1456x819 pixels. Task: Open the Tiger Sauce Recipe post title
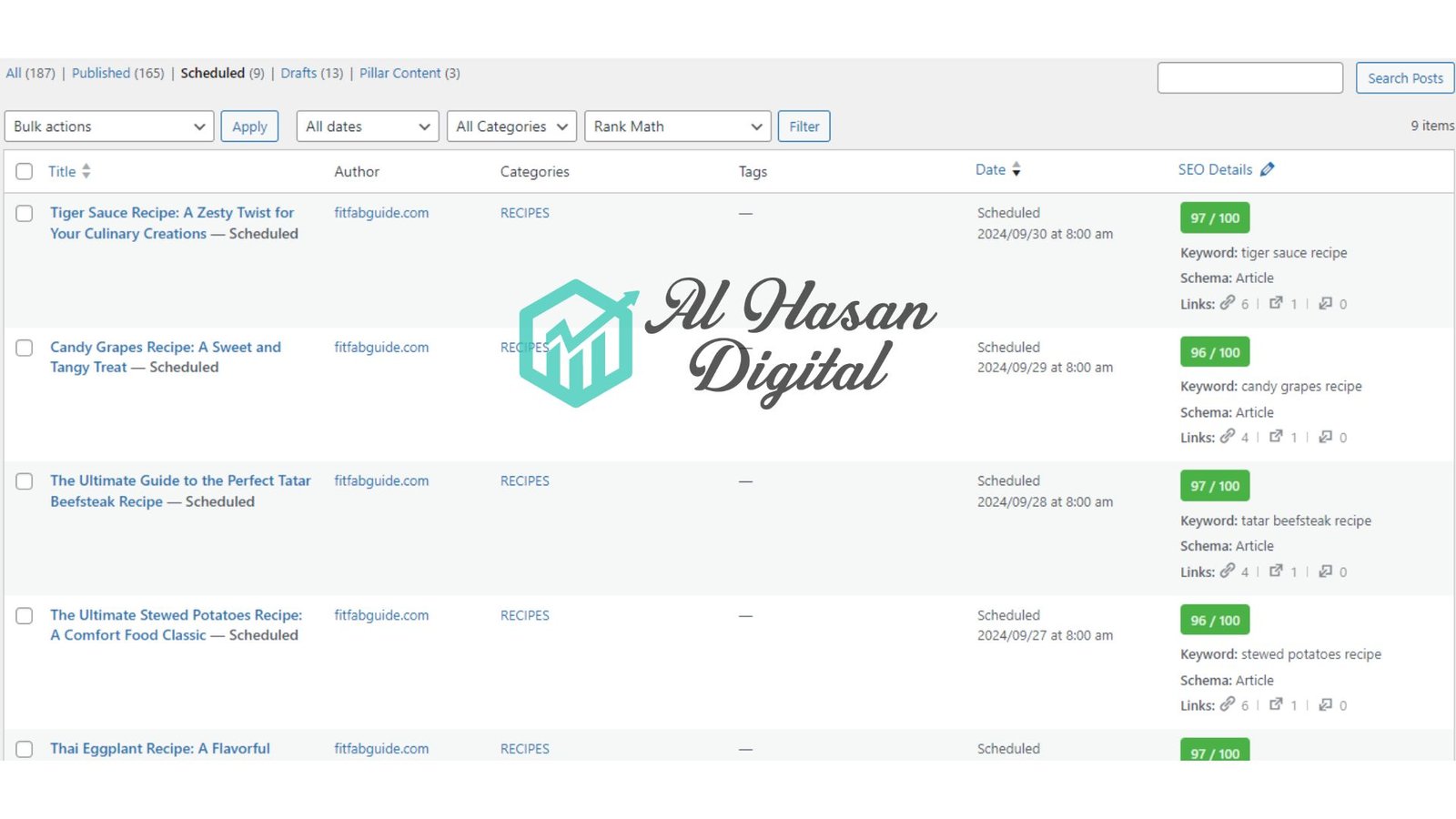click(x=172, y=223)
